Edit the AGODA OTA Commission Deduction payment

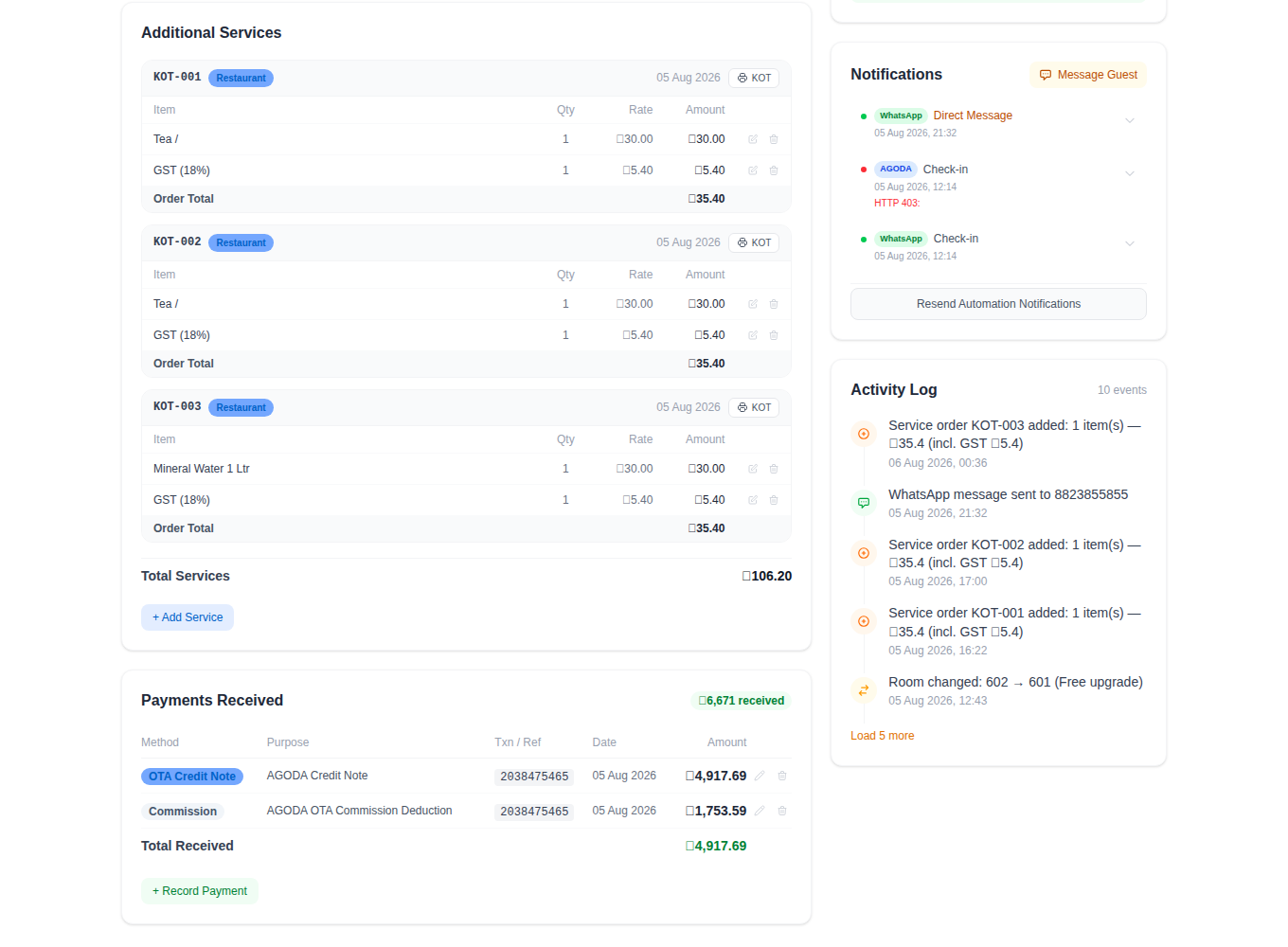(x=760, y=811)
